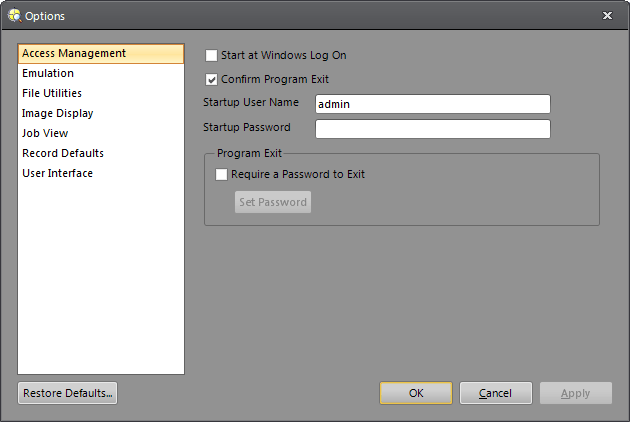Go to Job View options
Viewport: 630px width, 422px height.
click(x=45, y=133)
